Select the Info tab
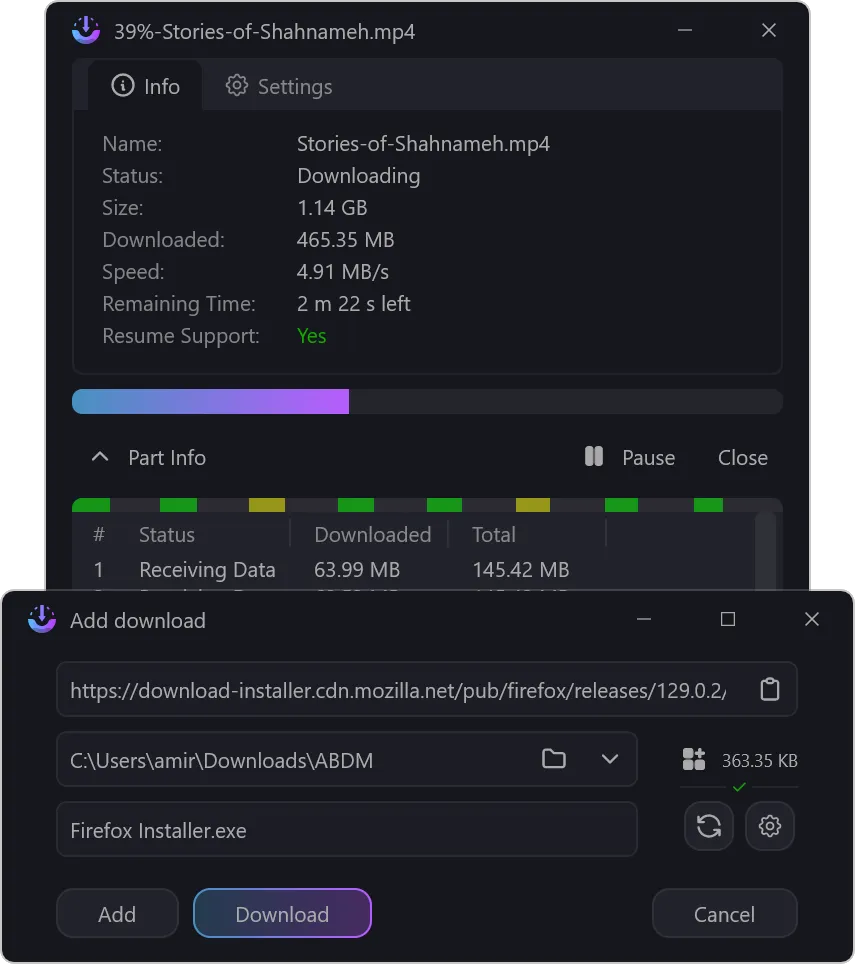This screenshot has height=964, width=855. [146, 86]
